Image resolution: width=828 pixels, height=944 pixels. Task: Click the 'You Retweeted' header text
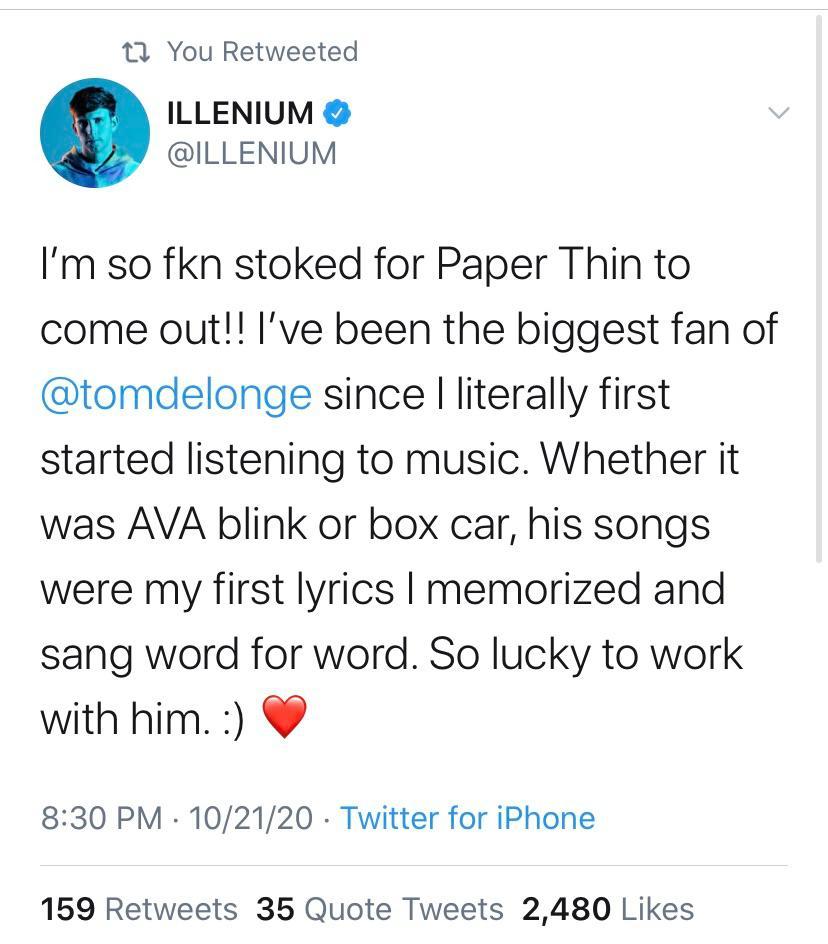point(261,51)
